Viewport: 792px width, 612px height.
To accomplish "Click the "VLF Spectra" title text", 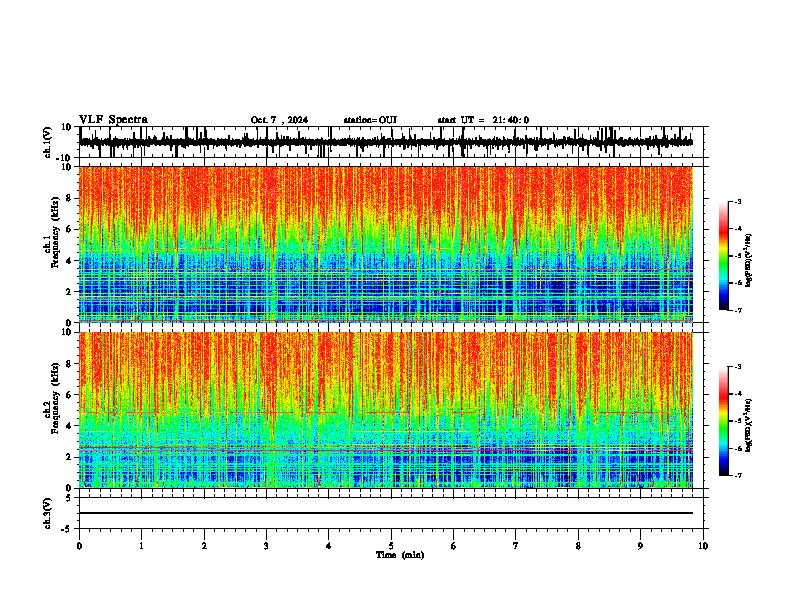I will [113, 120].
